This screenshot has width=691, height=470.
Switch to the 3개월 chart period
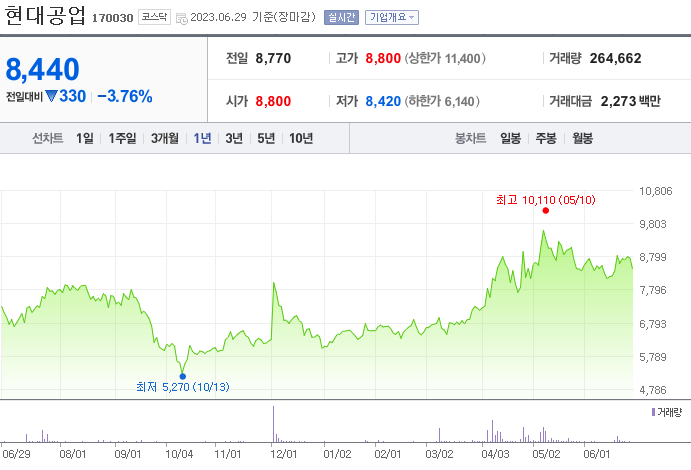[x=165, y=138]
